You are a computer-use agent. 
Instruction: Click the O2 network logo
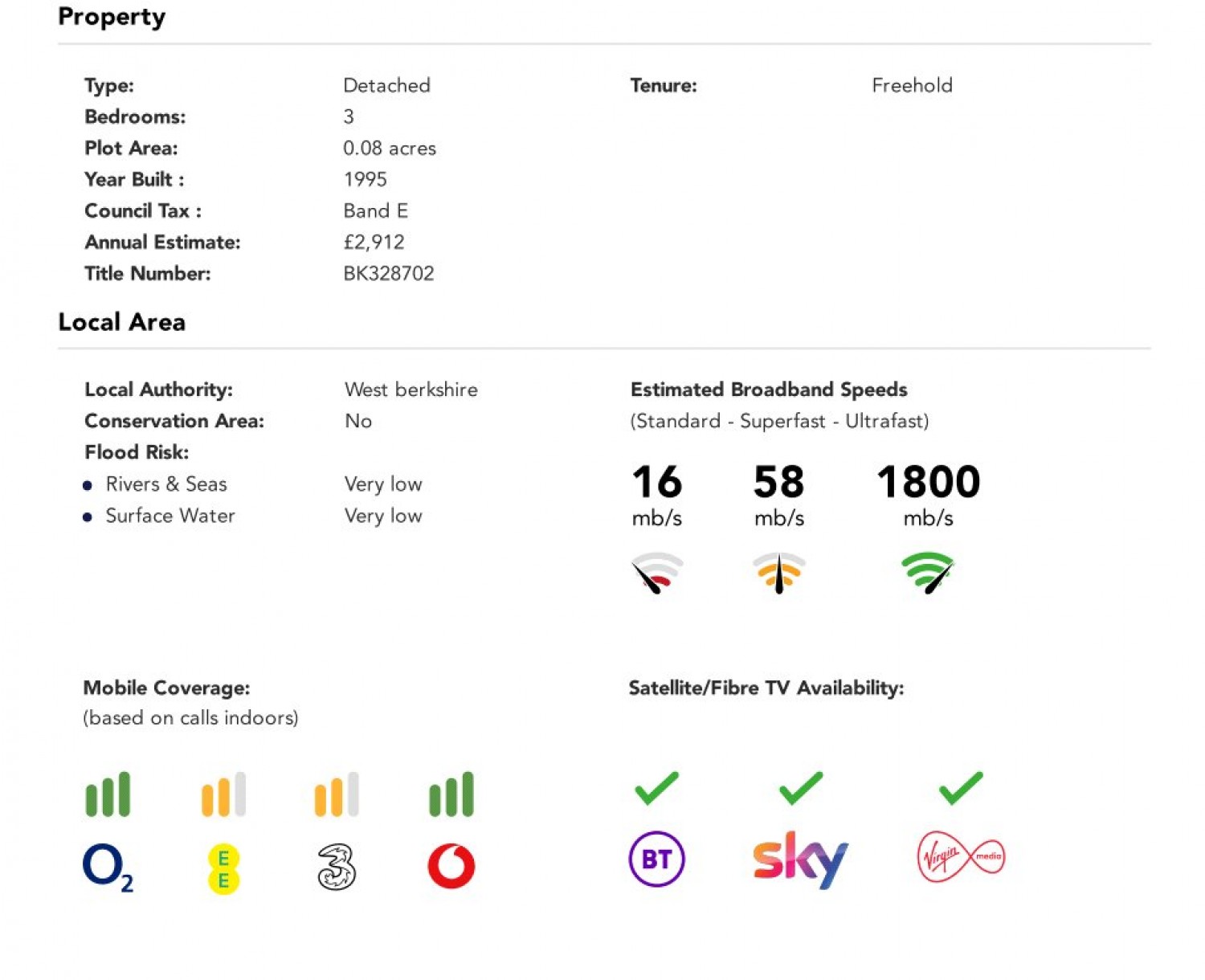point(108,868)
